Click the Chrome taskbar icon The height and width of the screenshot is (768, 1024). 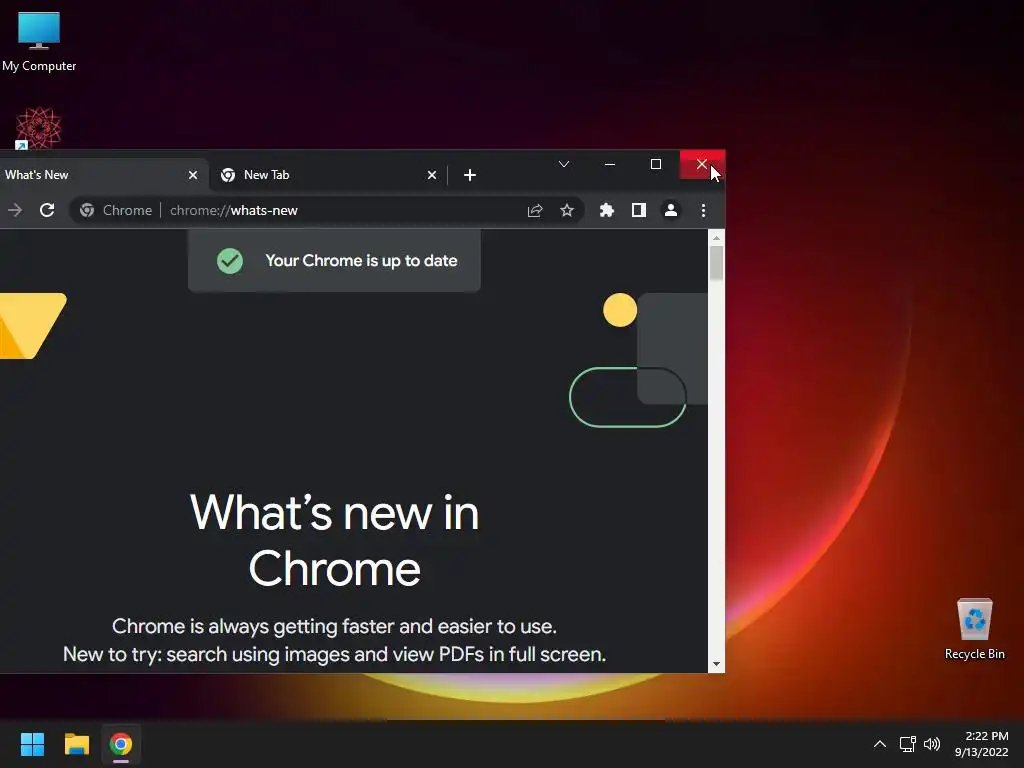[x=121, y=744]
